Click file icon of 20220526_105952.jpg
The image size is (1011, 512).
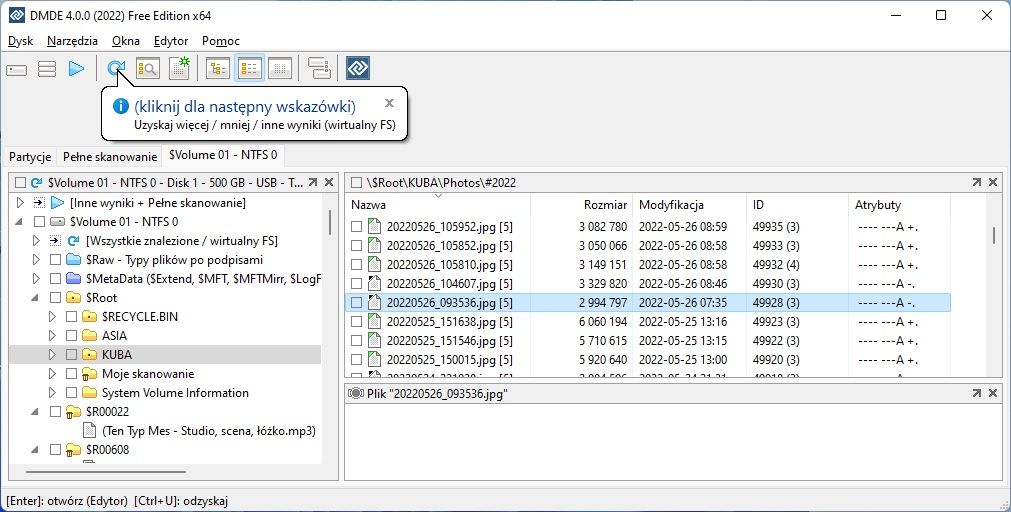[x=375, y=226]
